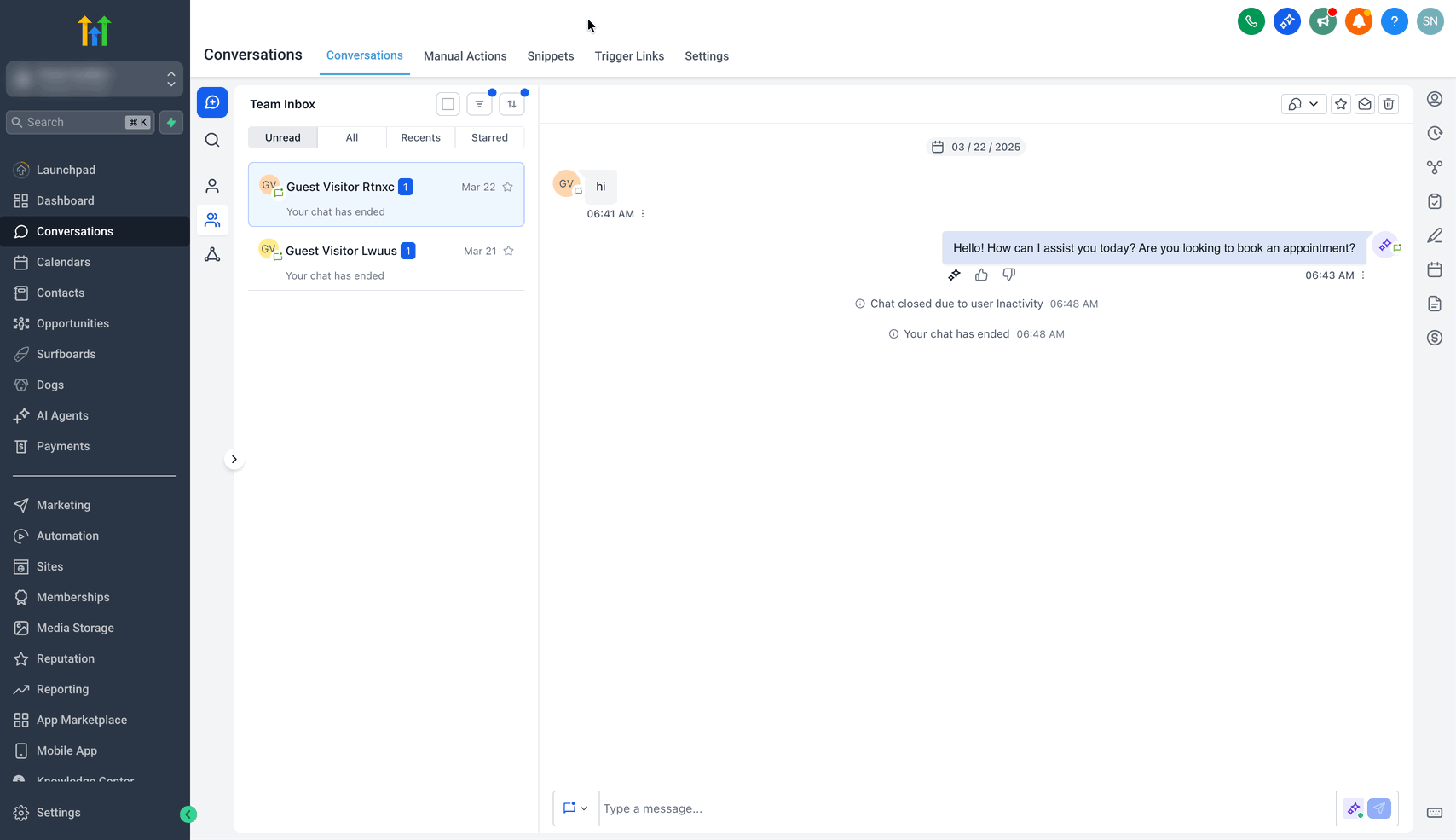Click the send message button
The height and width of the screenshot is (840, 1456).
click(x=1379, y=808)
